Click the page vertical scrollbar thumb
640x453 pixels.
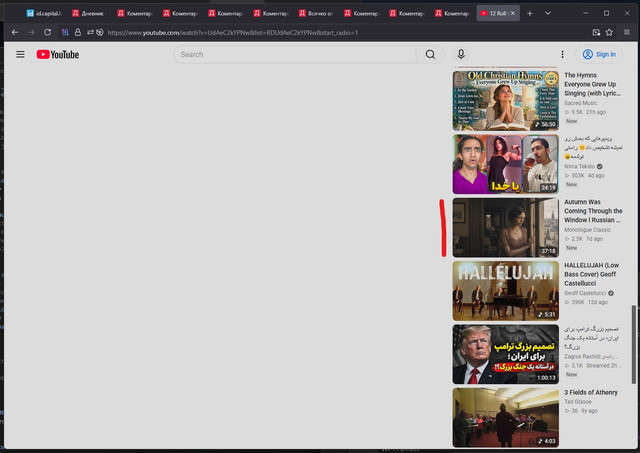[x=633, y=345]
